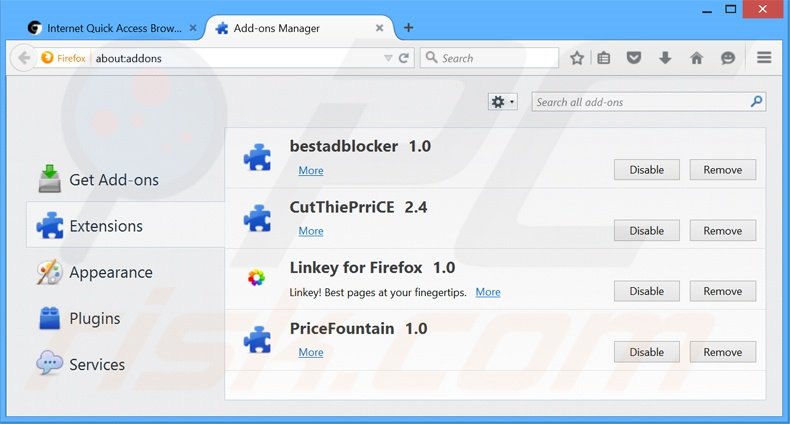The image size is (790, 424).
Task: Disable the CutThiePrriCE extension
Action: [x=646, y=231]
